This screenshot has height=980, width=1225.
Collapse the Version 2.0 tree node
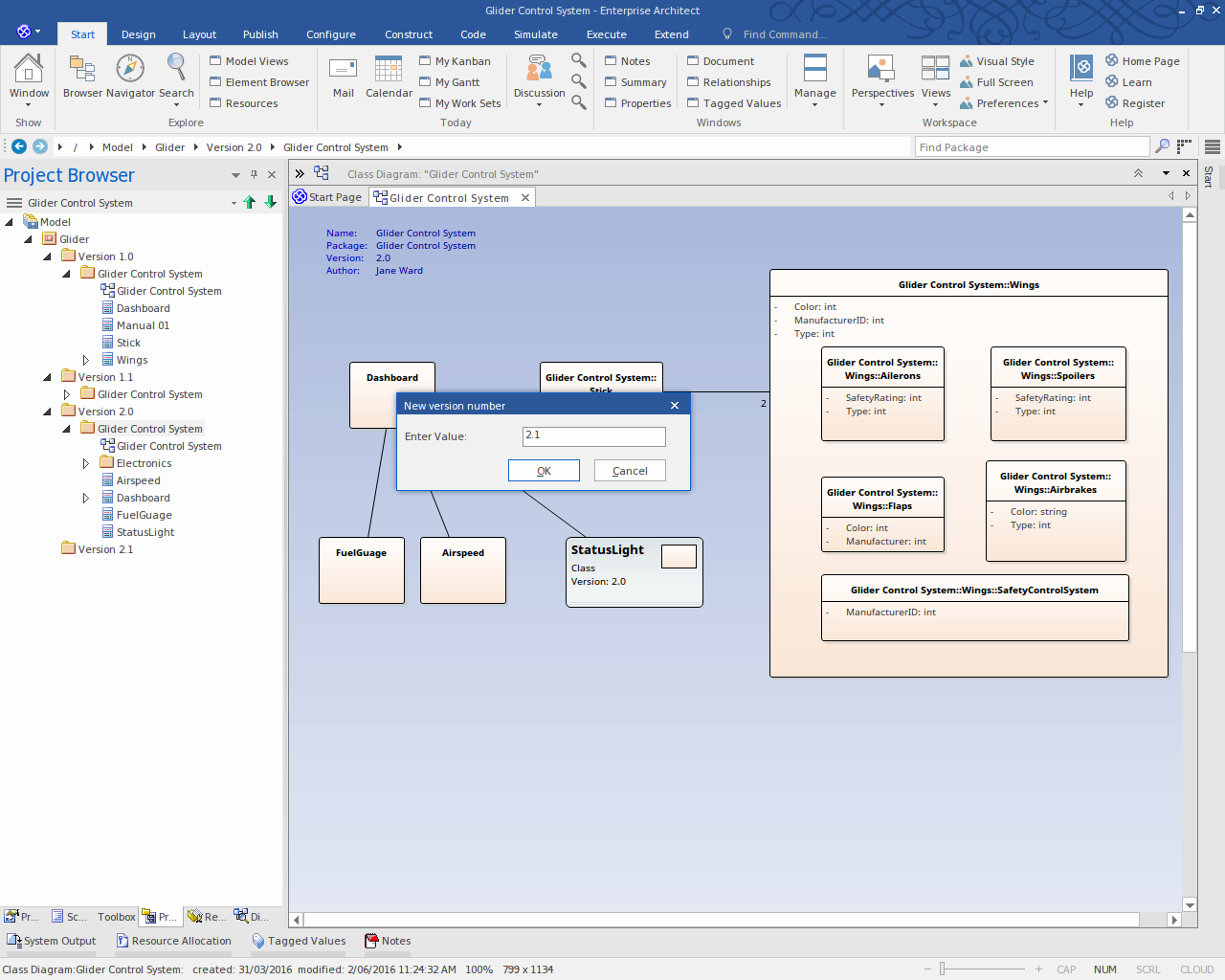(47, 412)
